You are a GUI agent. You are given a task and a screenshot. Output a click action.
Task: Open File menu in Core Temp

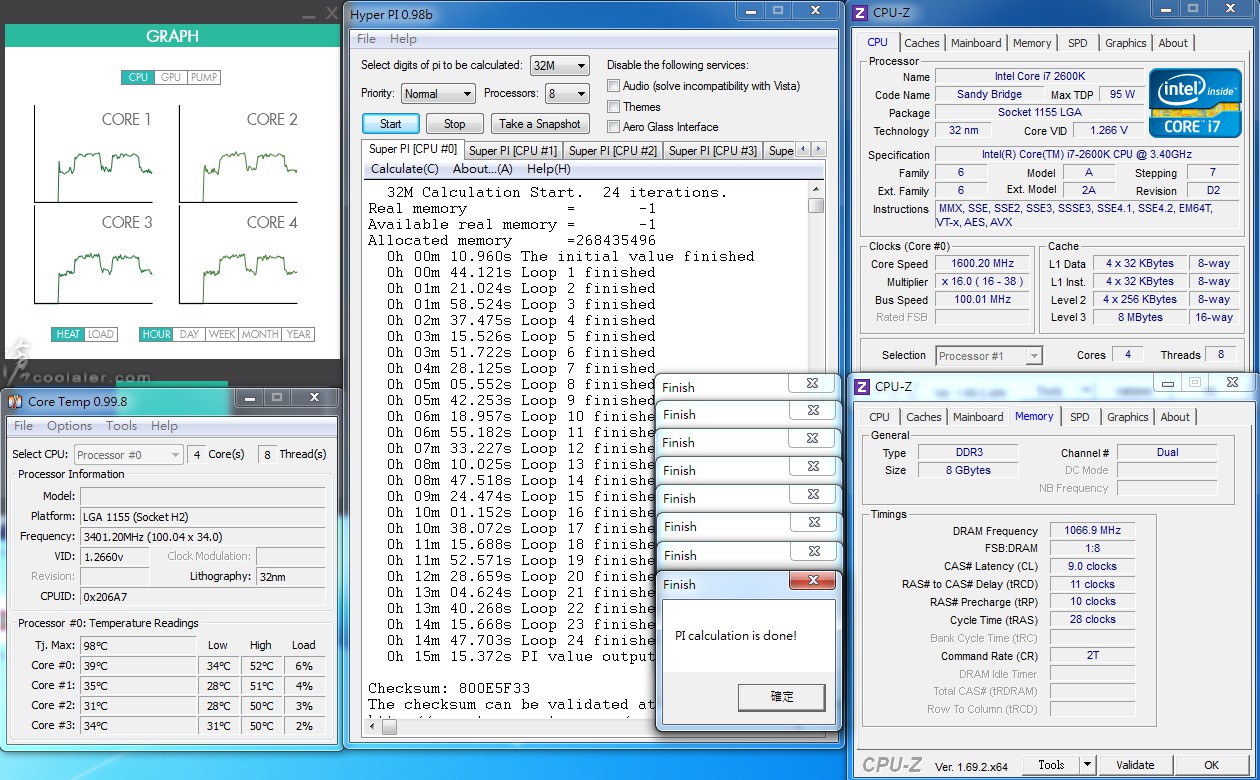23,426
